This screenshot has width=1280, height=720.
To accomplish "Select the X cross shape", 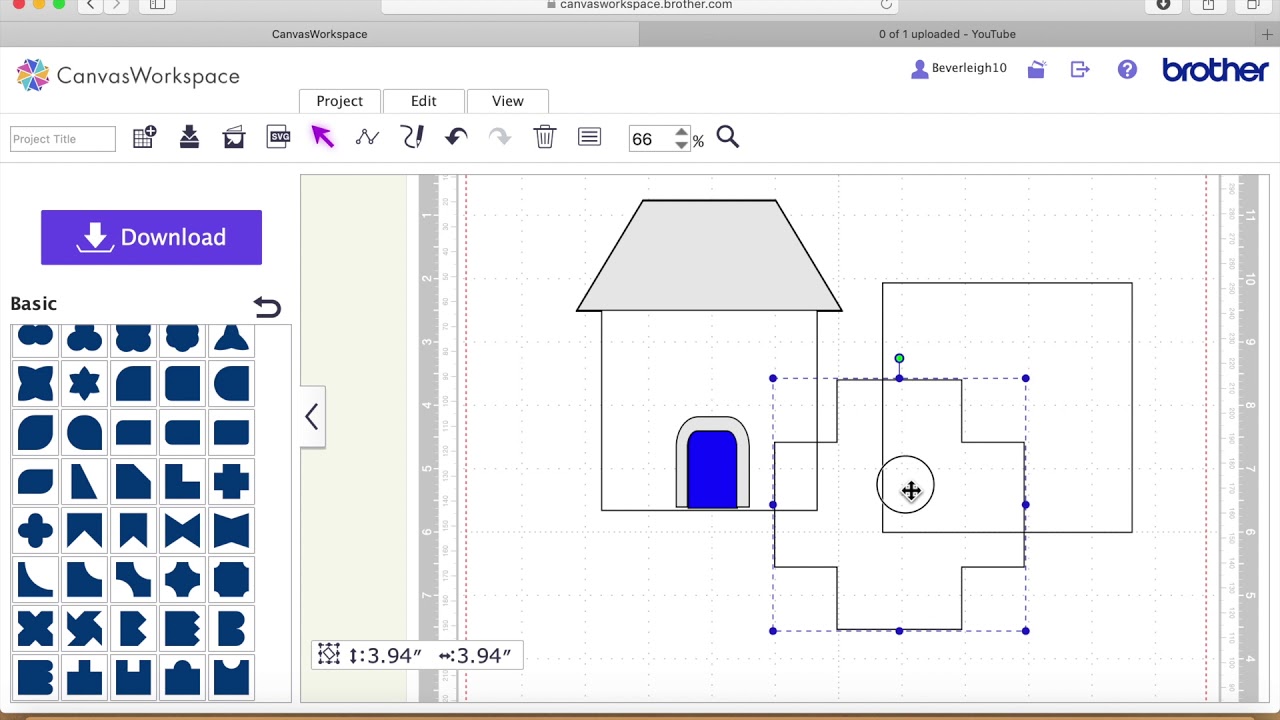I will (x=35, y=628).
